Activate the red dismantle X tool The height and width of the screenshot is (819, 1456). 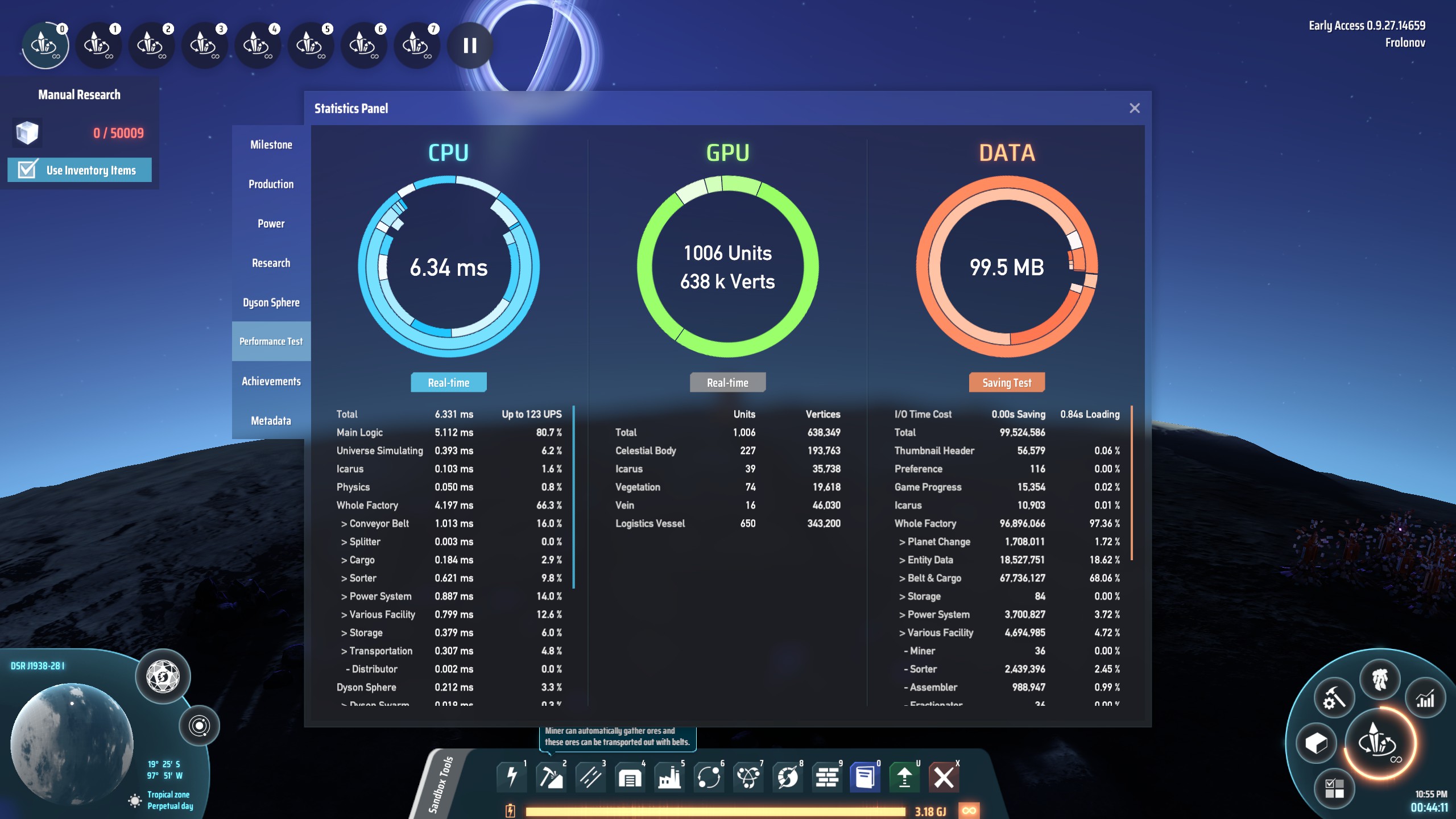coord(944,777)
